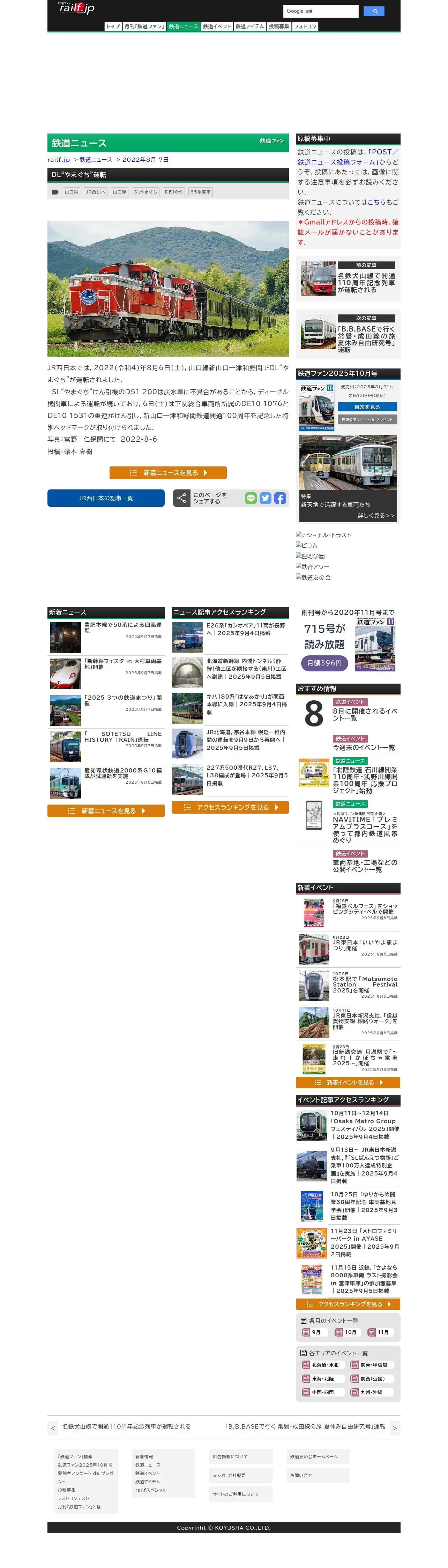Open the 鉄道アイテム navigation tab

click(x=250, y=26)
